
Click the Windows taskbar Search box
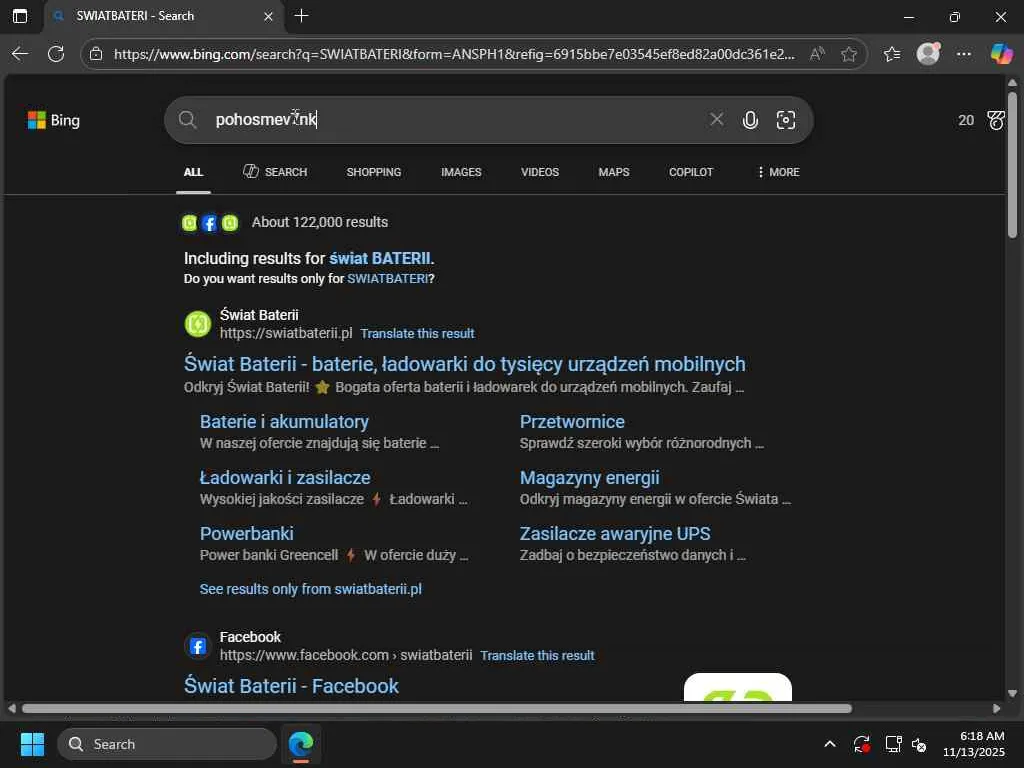167,744
